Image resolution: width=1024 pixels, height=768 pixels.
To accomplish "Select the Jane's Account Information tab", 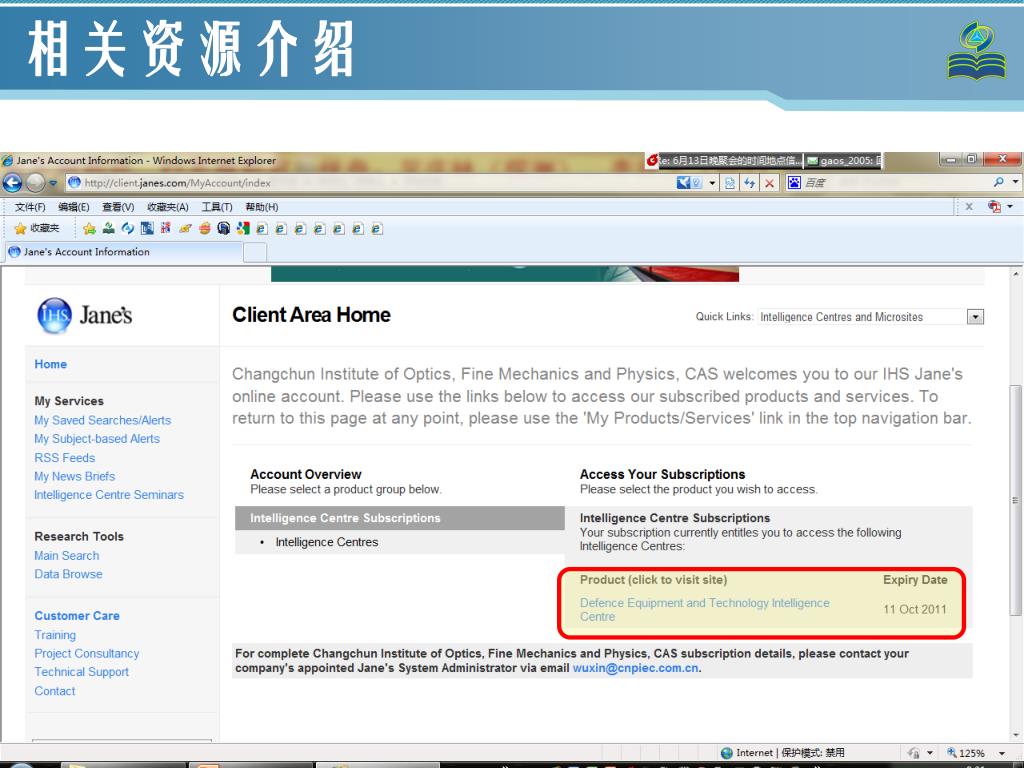I will [x=124, y=251].
